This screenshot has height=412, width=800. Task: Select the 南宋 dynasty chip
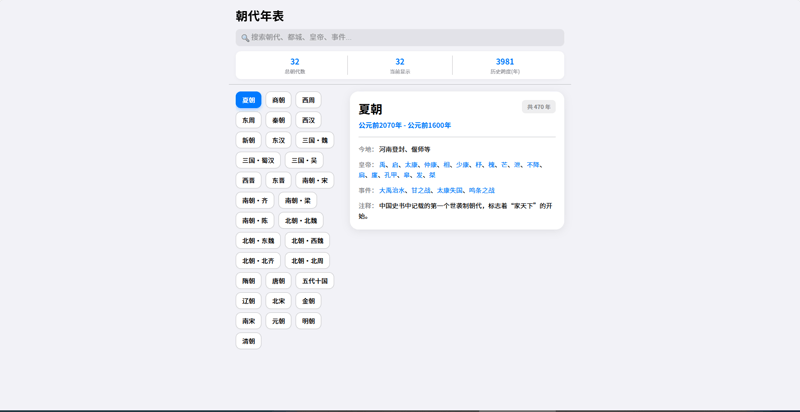pos(248,321)
